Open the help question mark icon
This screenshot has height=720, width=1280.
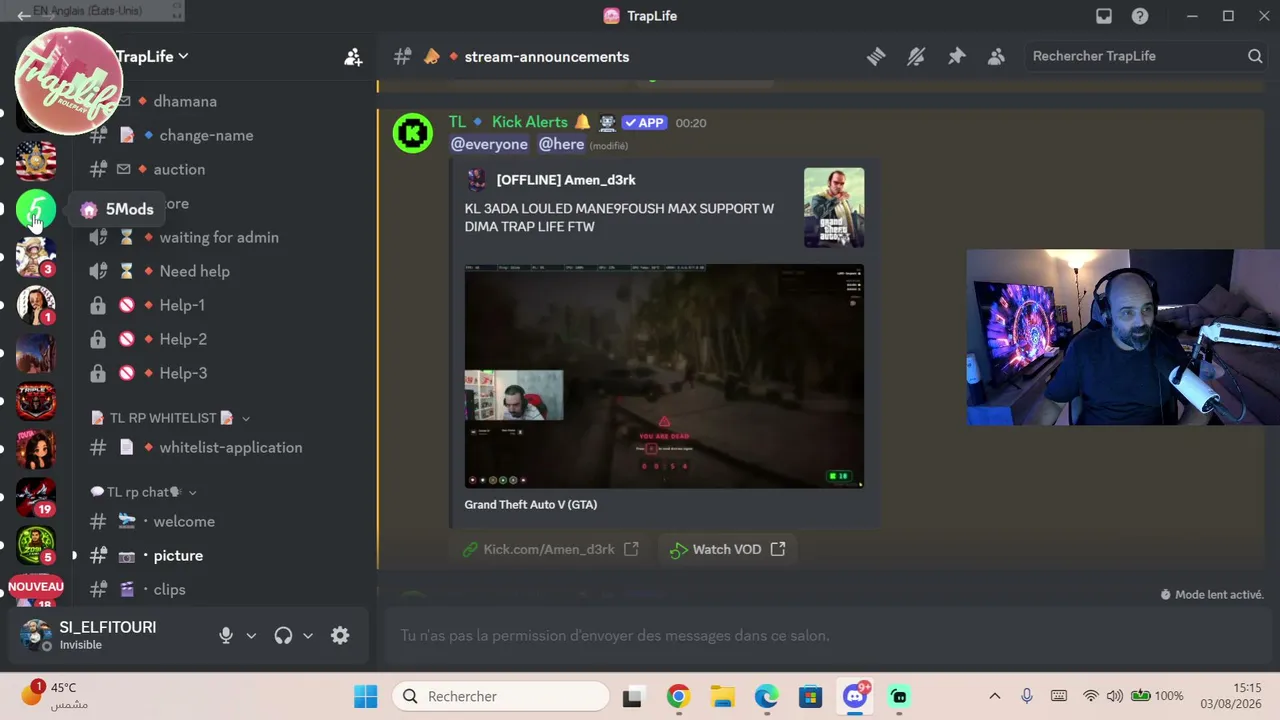pyautogui.click(x=1140, y=16)
